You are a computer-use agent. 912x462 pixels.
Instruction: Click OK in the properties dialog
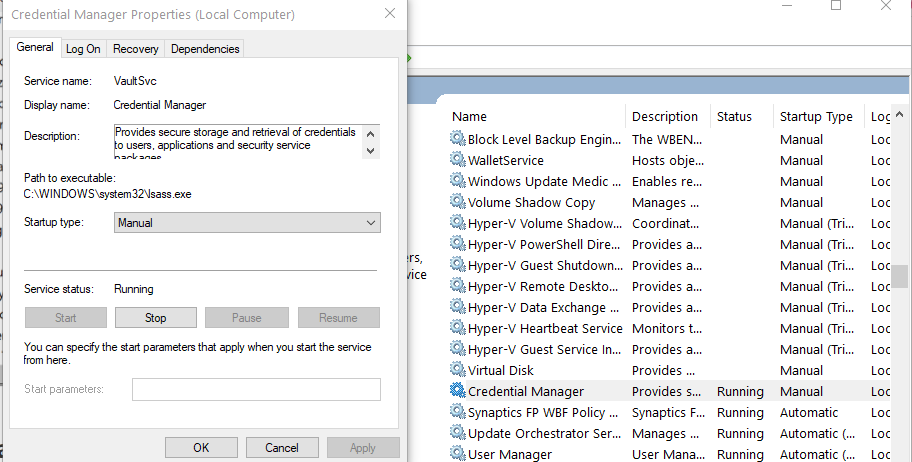201,447
